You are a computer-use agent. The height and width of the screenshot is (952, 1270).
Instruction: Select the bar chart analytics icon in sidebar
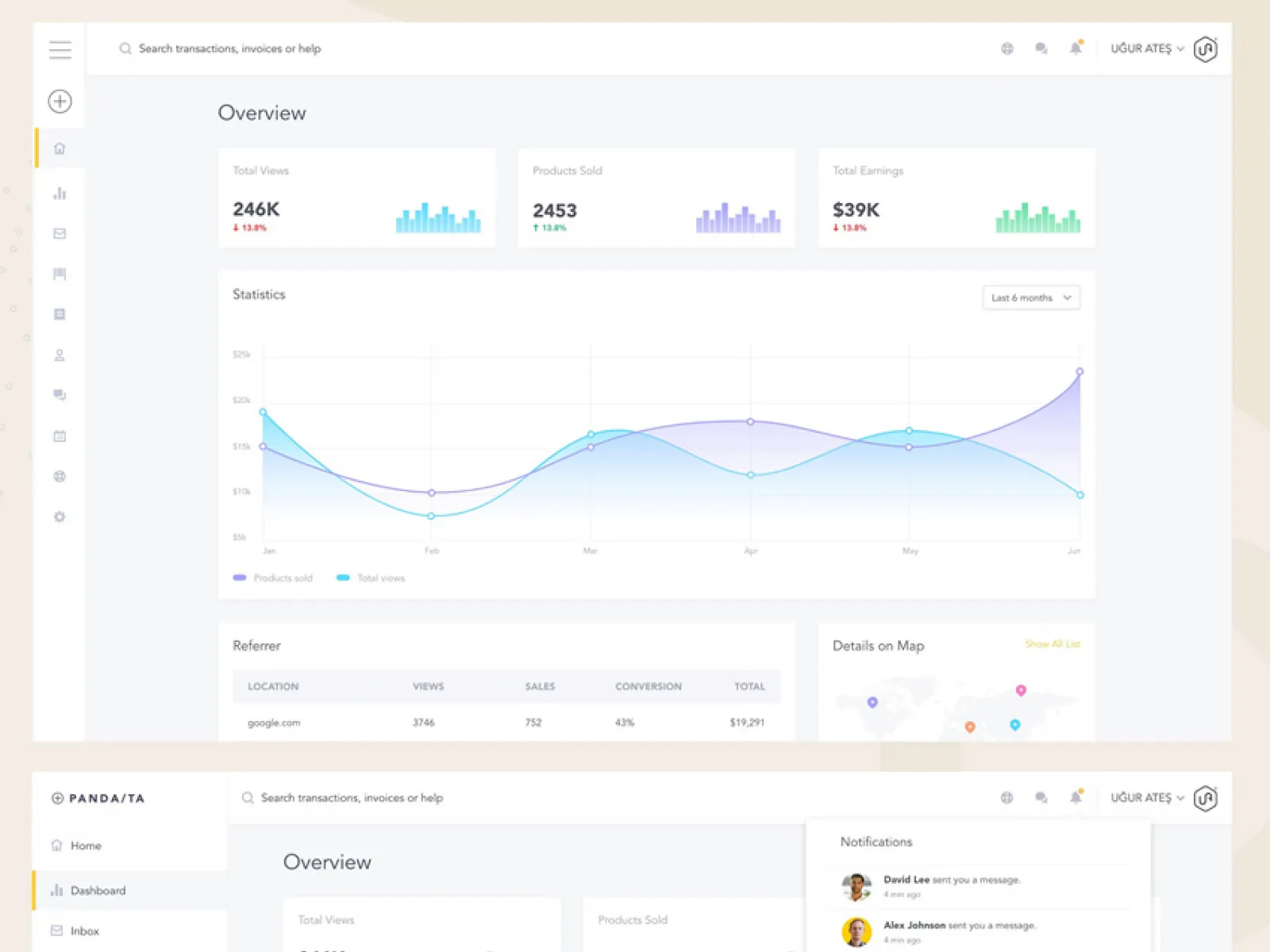pyautogui.click(x=60, y=193)
